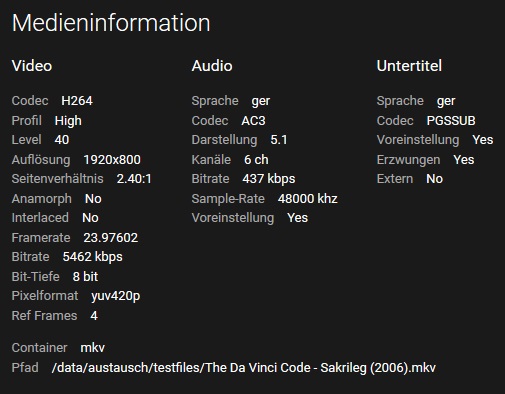This screenshot has width=505, height=394.
Task: Click the Ref Frames value 4
Action: point(94,316)
